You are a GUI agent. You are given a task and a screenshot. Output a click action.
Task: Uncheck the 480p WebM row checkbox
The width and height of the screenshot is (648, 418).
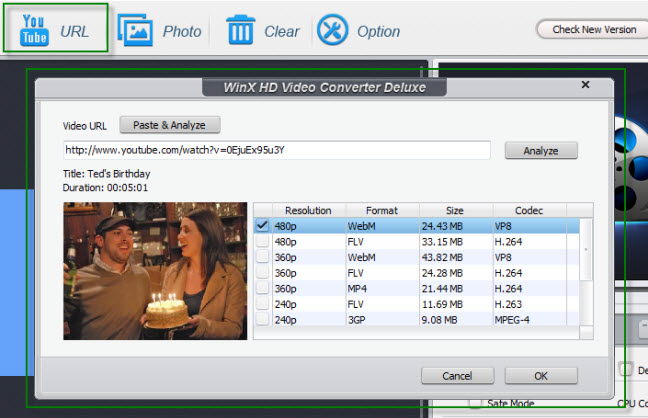tap(262, 226)
